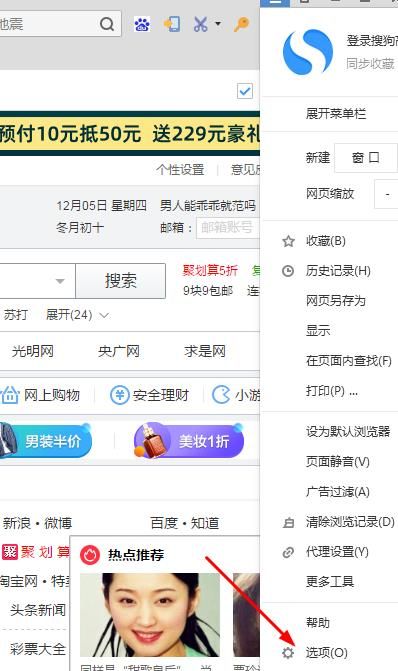
Task: Click the 窗口 new window button
Action: (365, 157)
